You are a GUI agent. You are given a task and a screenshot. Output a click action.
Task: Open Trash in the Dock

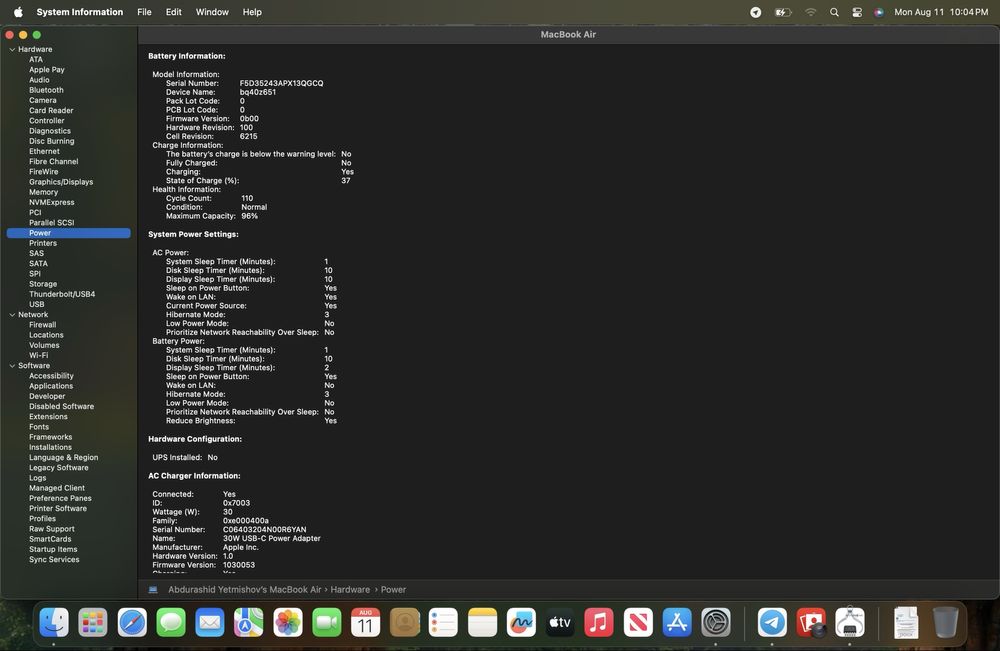pos(945,622)
